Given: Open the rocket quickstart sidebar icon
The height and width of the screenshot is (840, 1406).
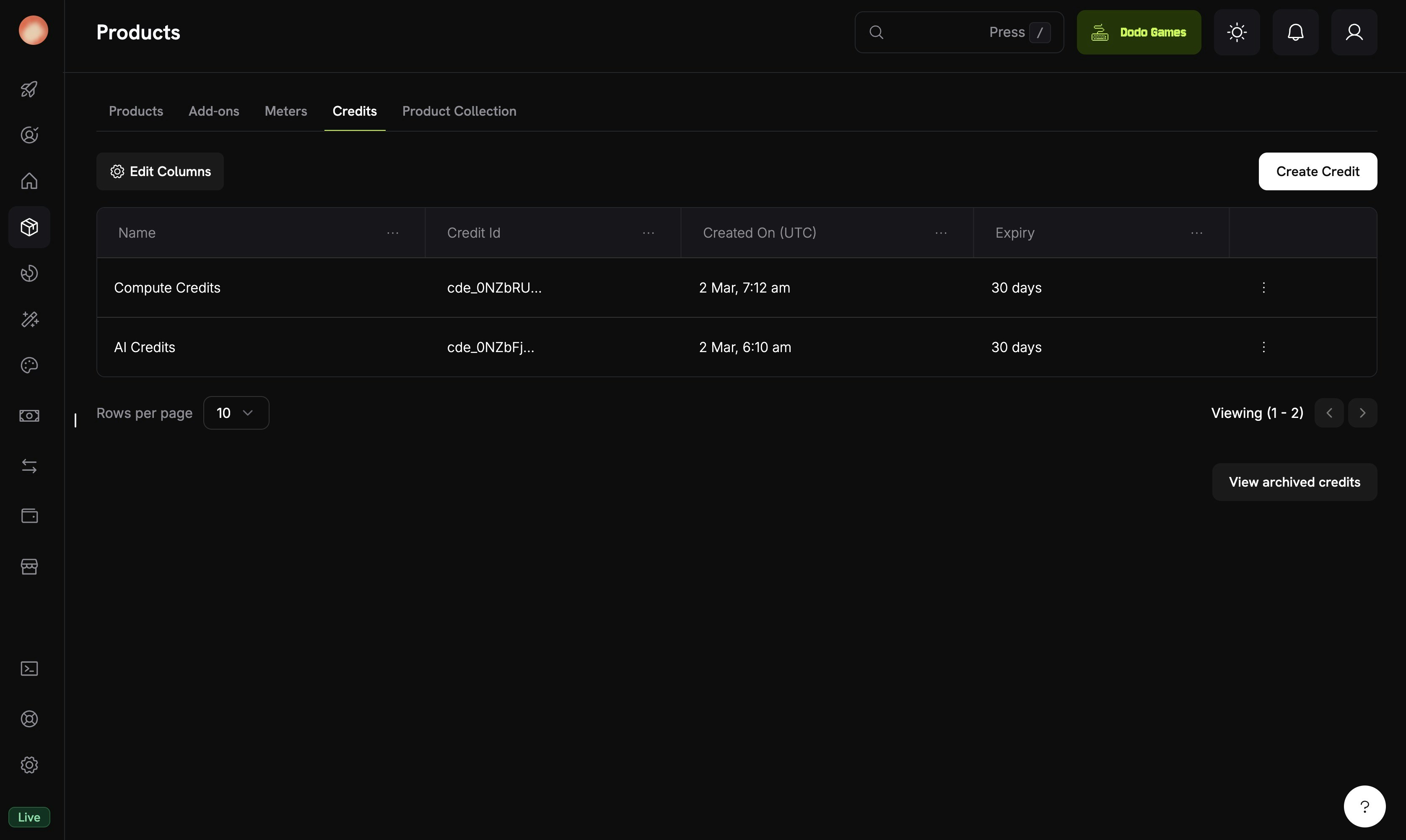Looking at the screenshot, I should (x=29, y=89).
